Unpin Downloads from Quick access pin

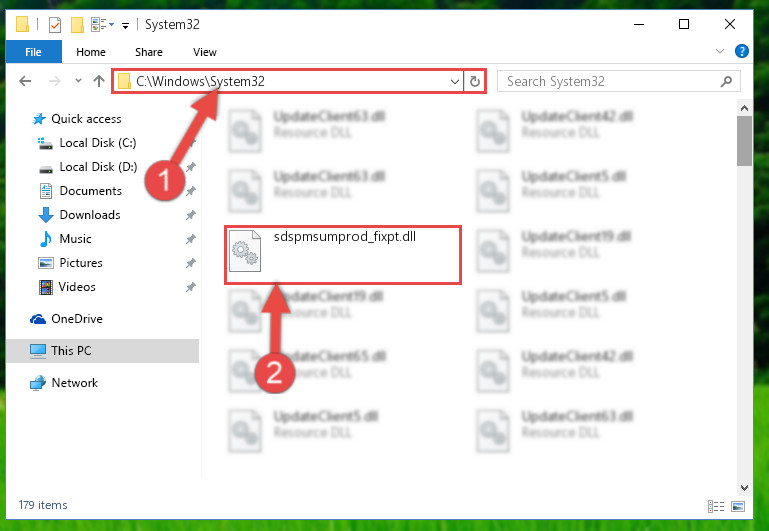[191, 215]
